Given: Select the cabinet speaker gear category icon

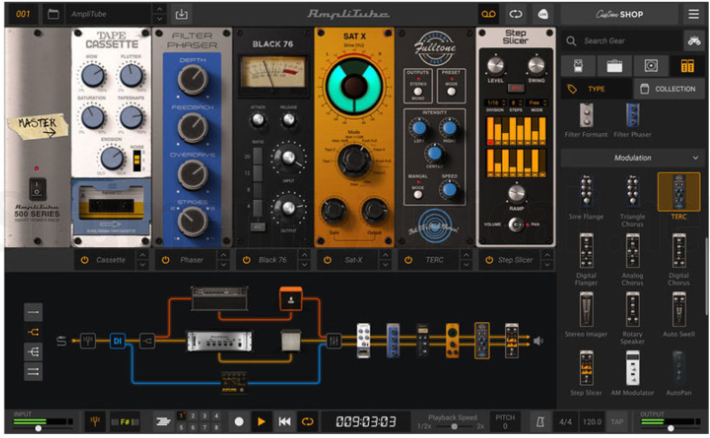Looking at the screenshot, I should [651, 66].
